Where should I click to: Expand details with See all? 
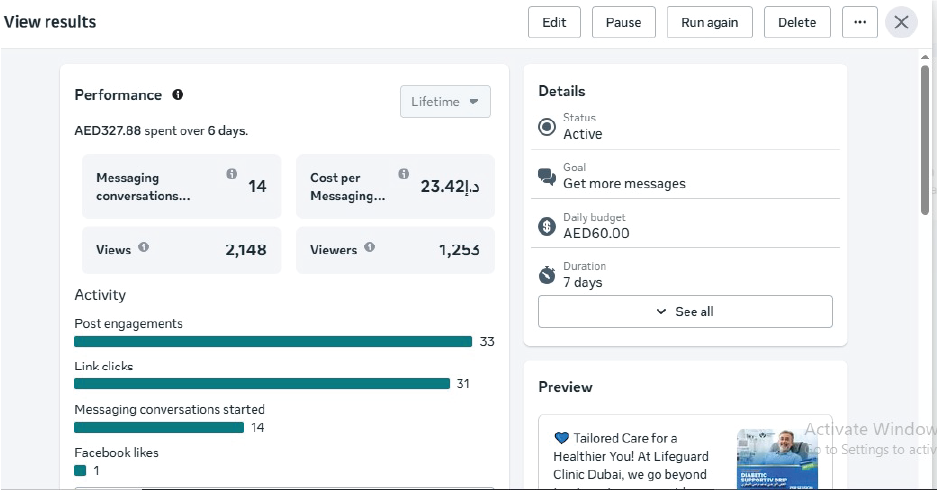pyautogui.click(x=685, y=312)
